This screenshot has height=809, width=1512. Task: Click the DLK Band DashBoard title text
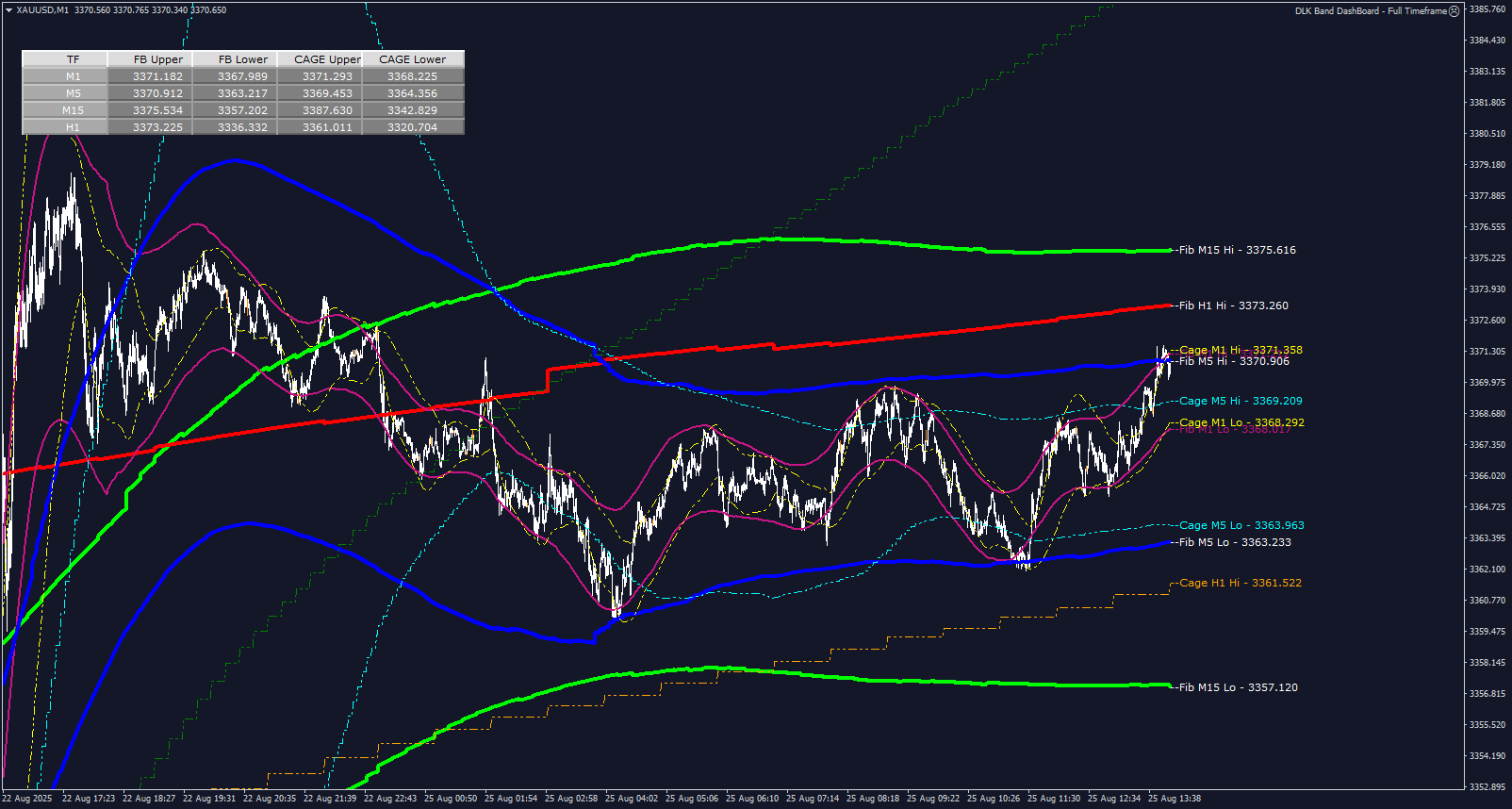pos(1370,11)
